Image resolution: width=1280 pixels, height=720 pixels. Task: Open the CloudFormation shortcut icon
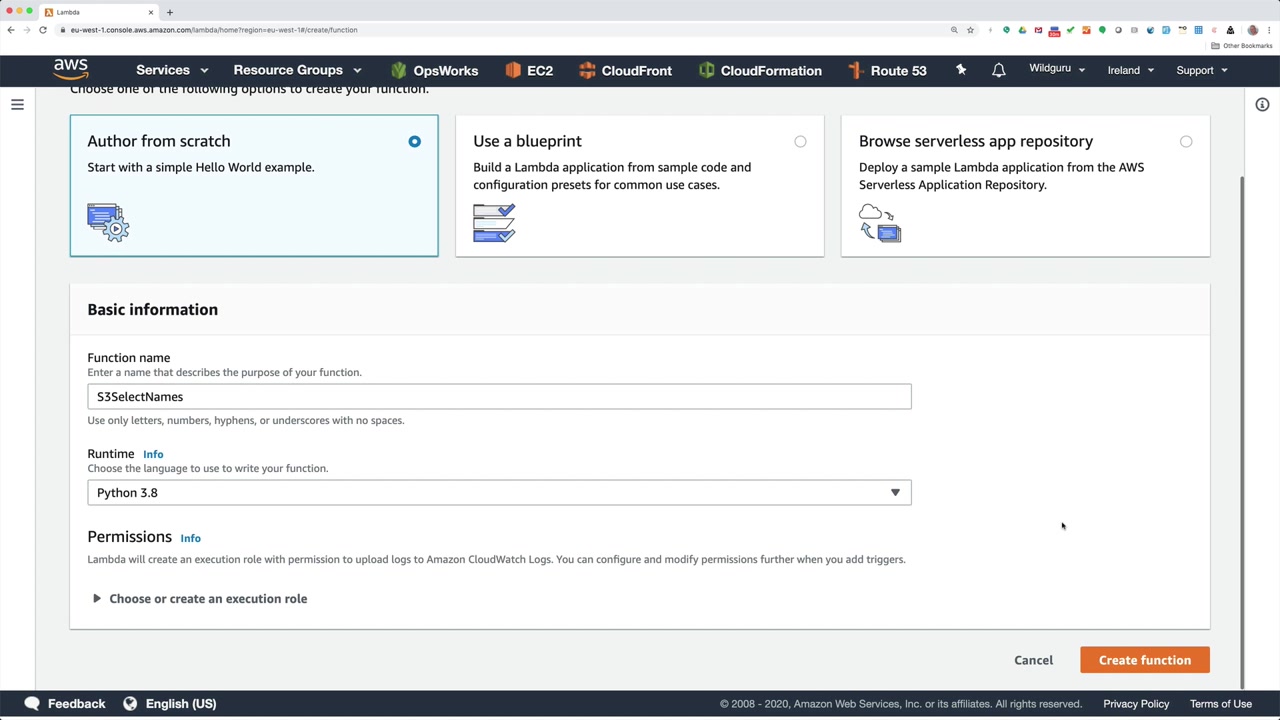click(x=707, y=70)
